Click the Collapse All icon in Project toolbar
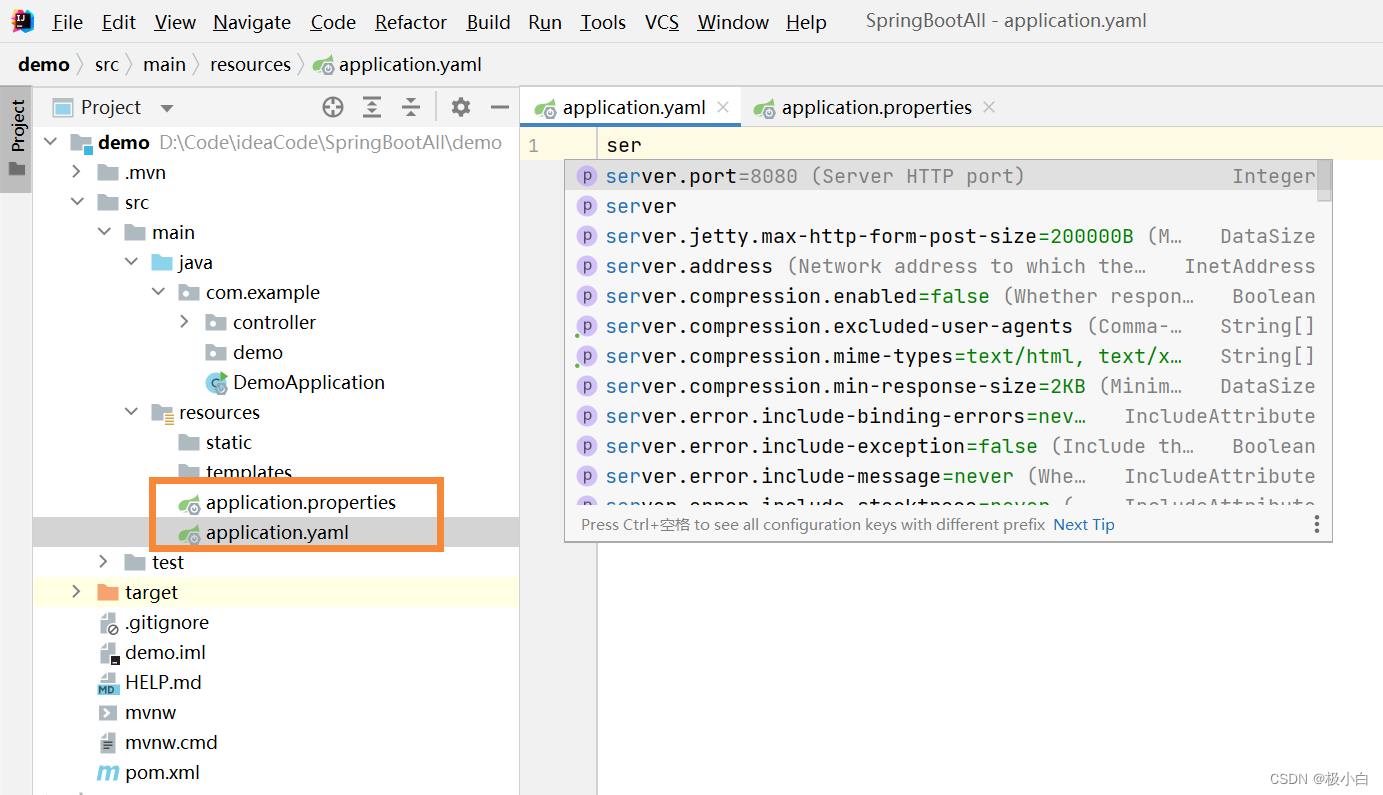This screenshot has width=1383, height=795. 411,107
